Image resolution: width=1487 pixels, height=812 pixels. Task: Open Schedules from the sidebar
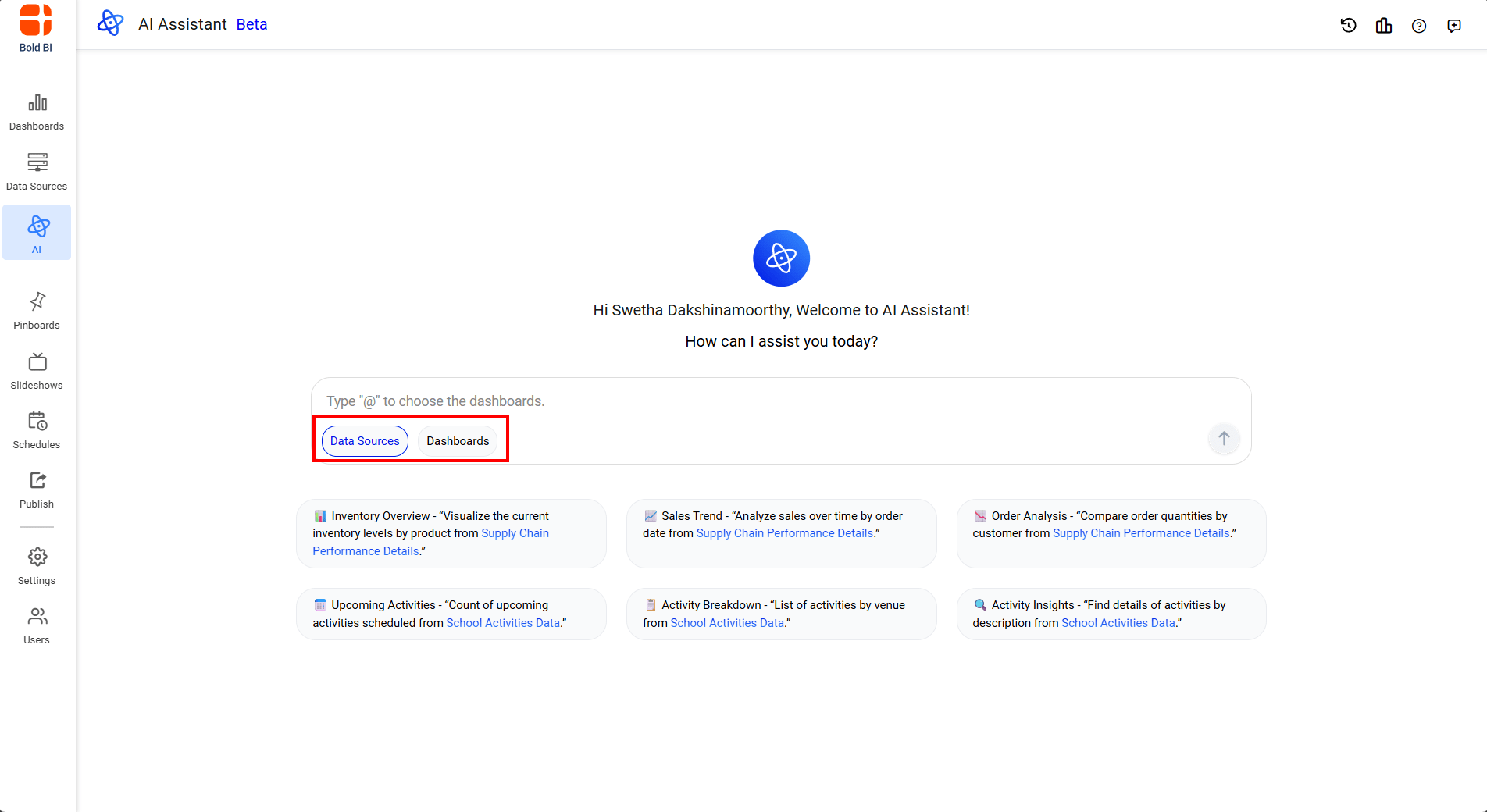37,430
